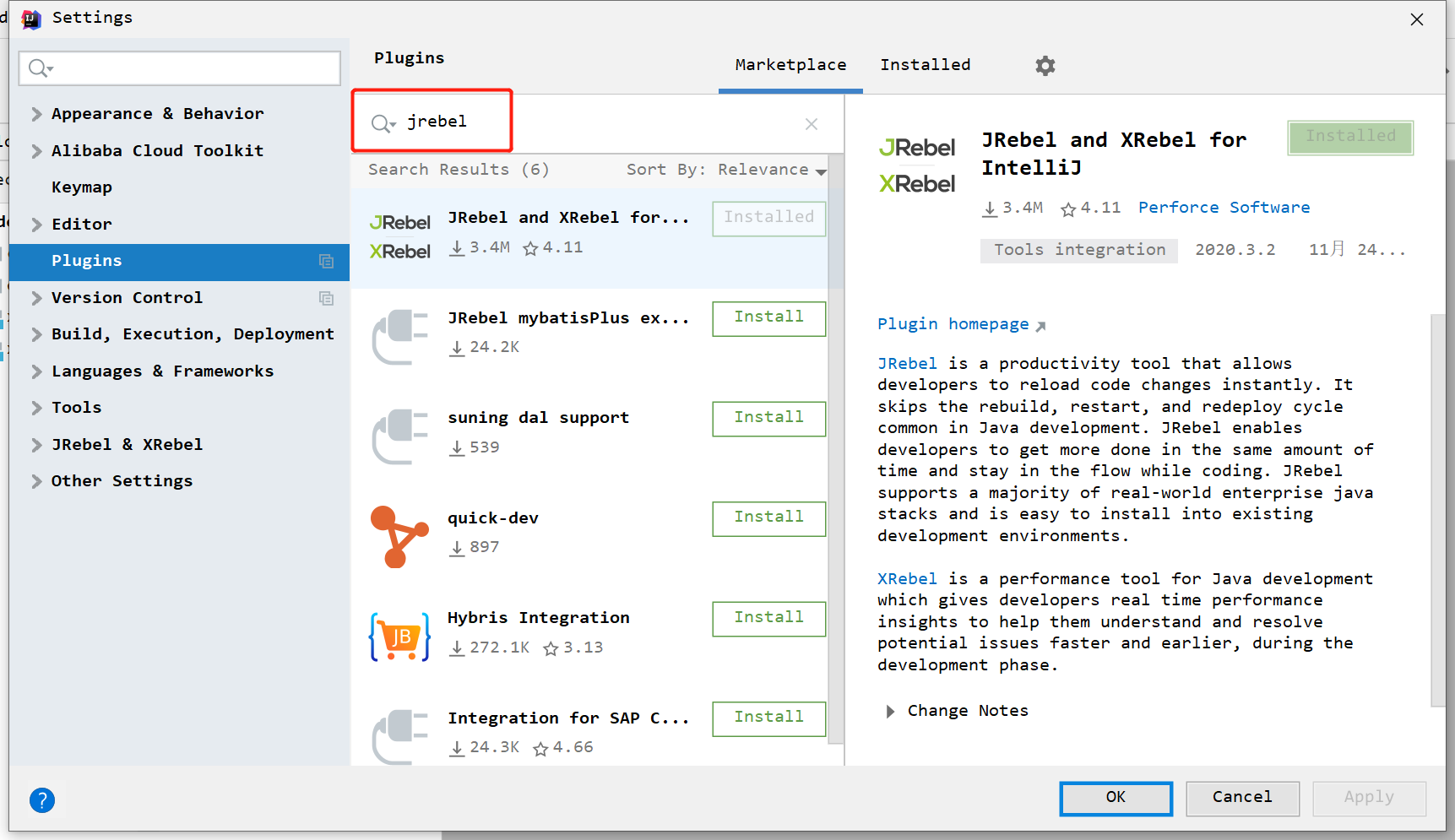Click the Cancel button
This screenshot has width=1455, height=840.
coord(1242,798)
